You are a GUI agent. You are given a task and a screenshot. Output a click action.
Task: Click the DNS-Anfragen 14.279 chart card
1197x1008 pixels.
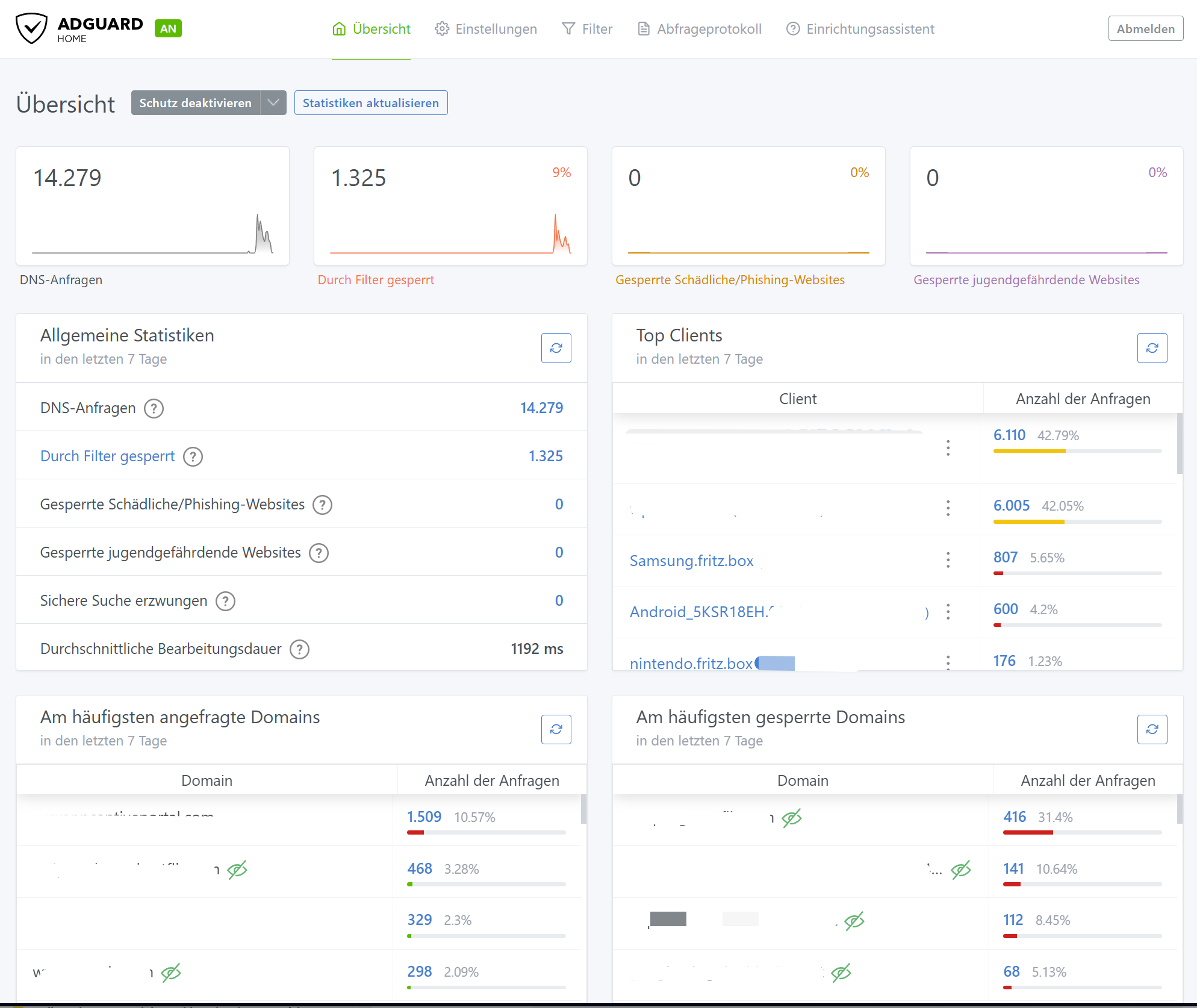tap(153, 206)
